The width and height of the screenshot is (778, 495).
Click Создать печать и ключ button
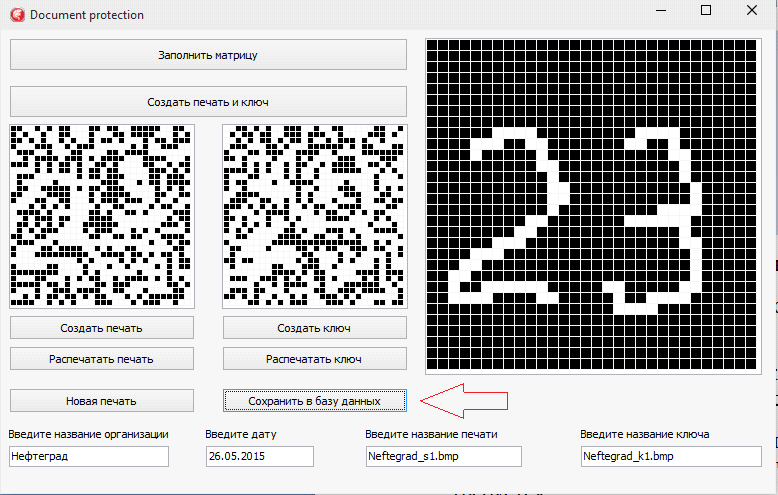click(208, 102)
